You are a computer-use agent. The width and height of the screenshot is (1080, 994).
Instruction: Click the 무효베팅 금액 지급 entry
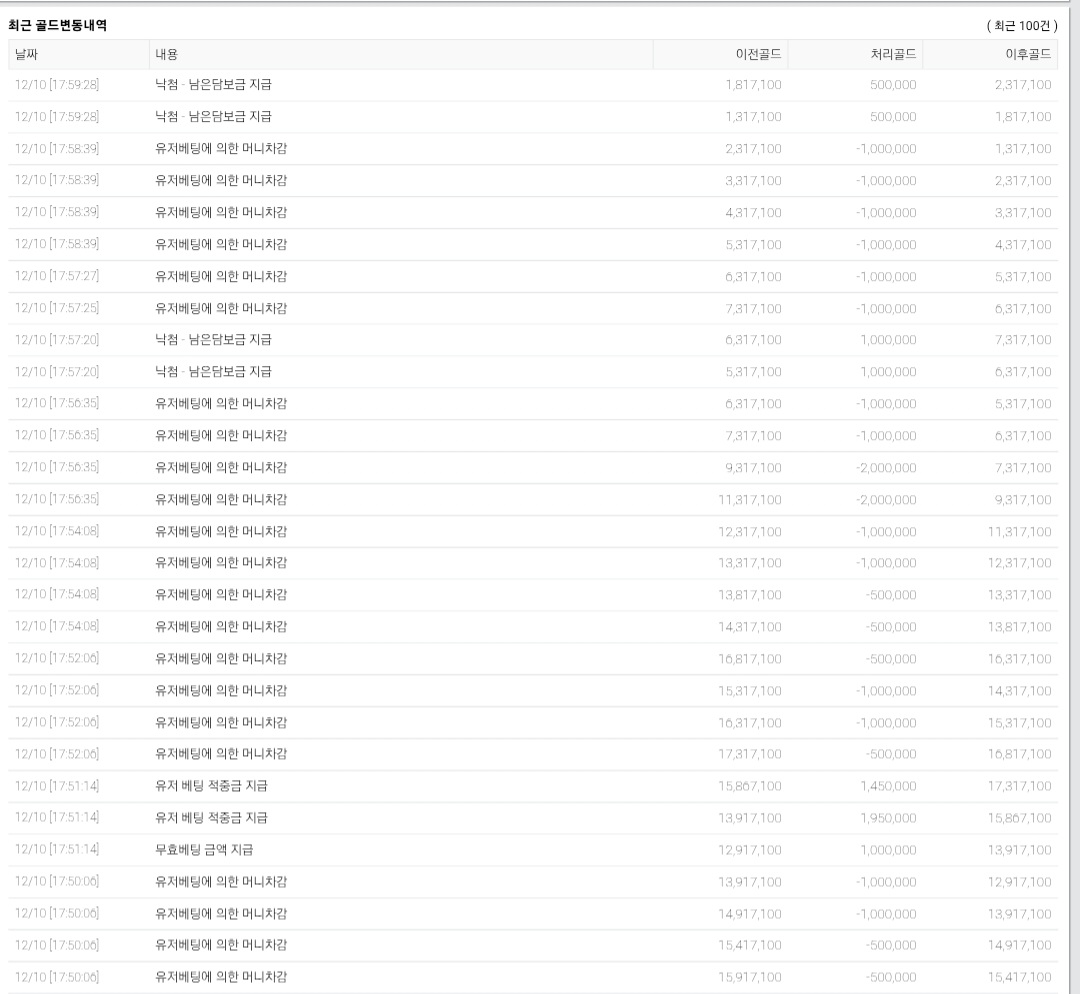tap(204, 850)
